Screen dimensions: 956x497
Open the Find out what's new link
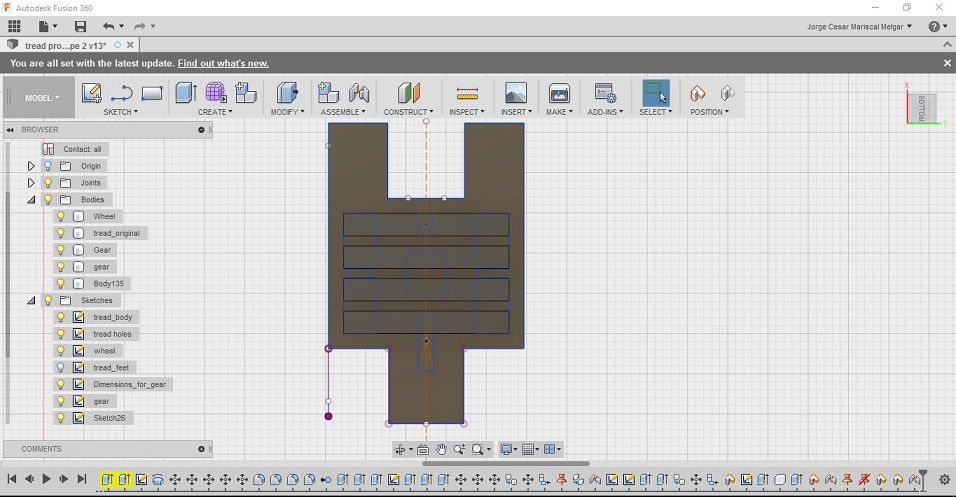click(223, 63)
